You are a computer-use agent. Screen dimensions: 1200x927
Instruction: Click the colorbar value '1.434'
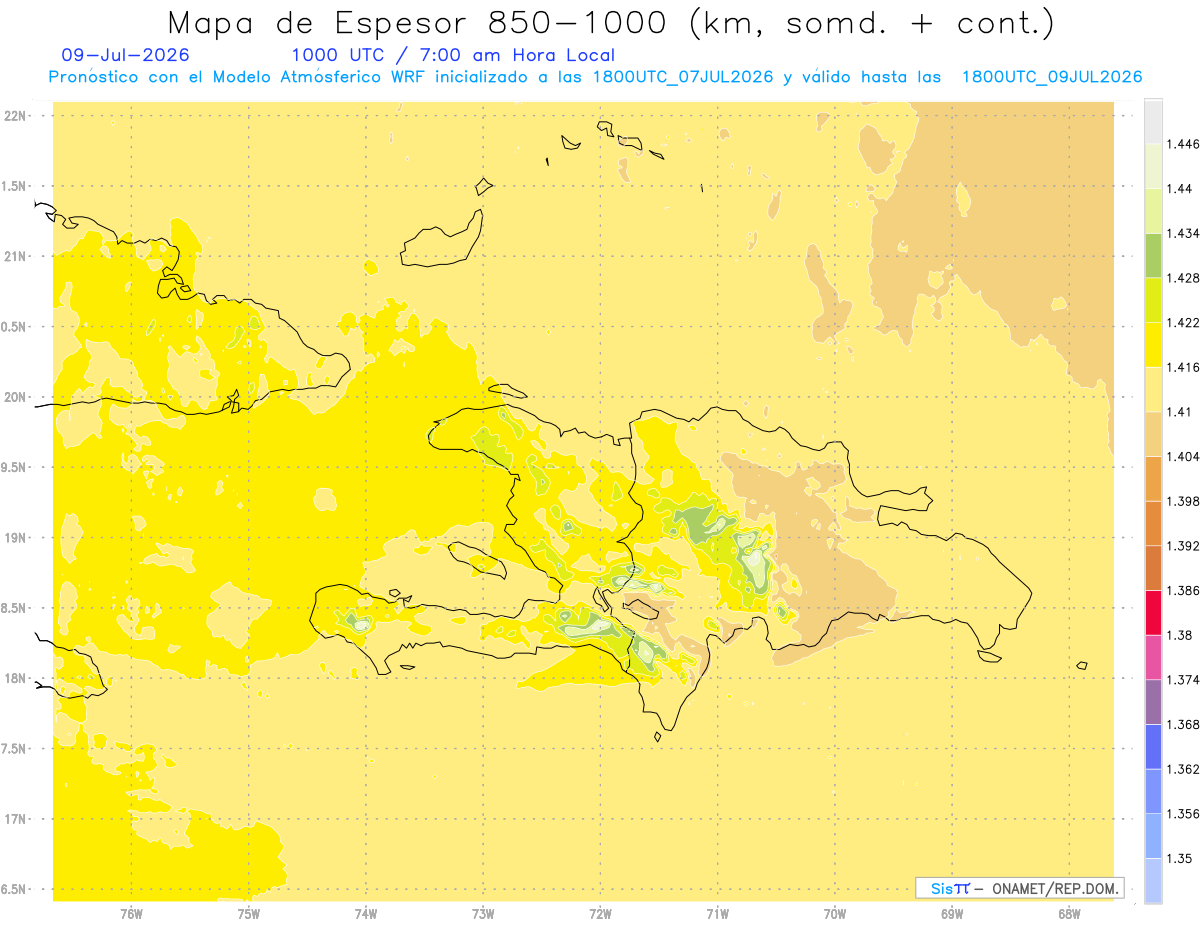coord(1183,233)
